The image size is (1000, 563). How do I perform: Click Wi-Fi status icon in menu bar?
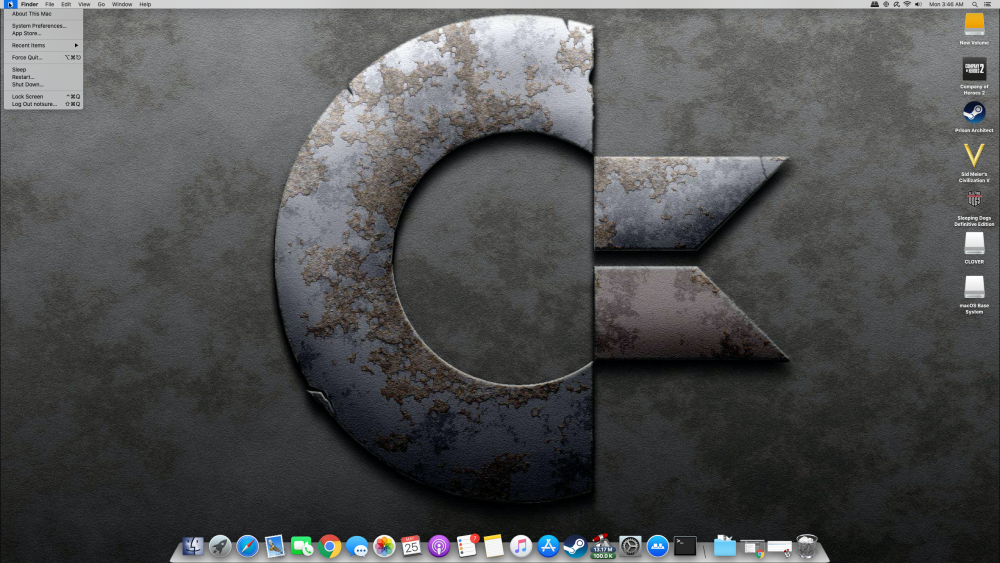click(x=907, y=4)
